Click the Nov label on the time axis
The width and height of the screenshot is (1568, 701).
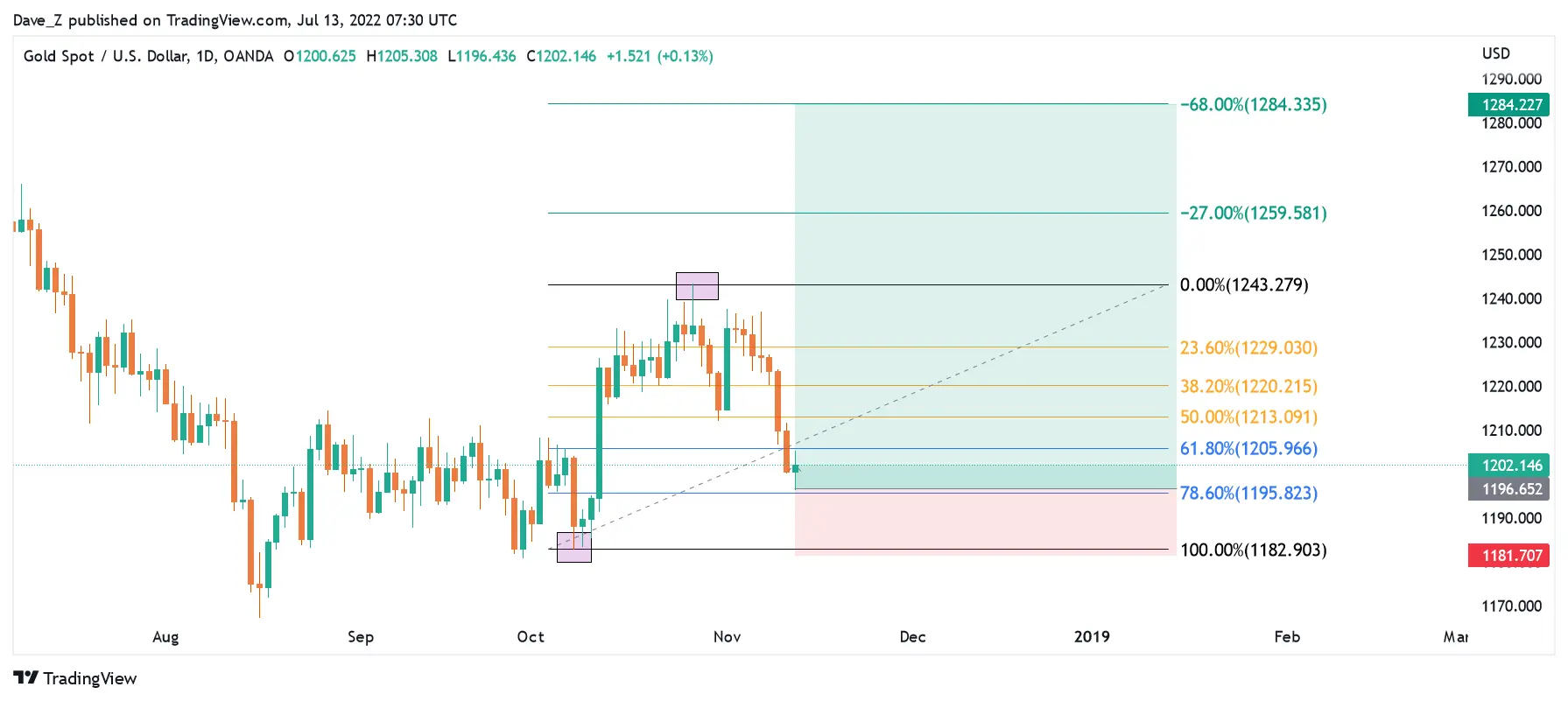pyautogui.click(x=727, y=637)
